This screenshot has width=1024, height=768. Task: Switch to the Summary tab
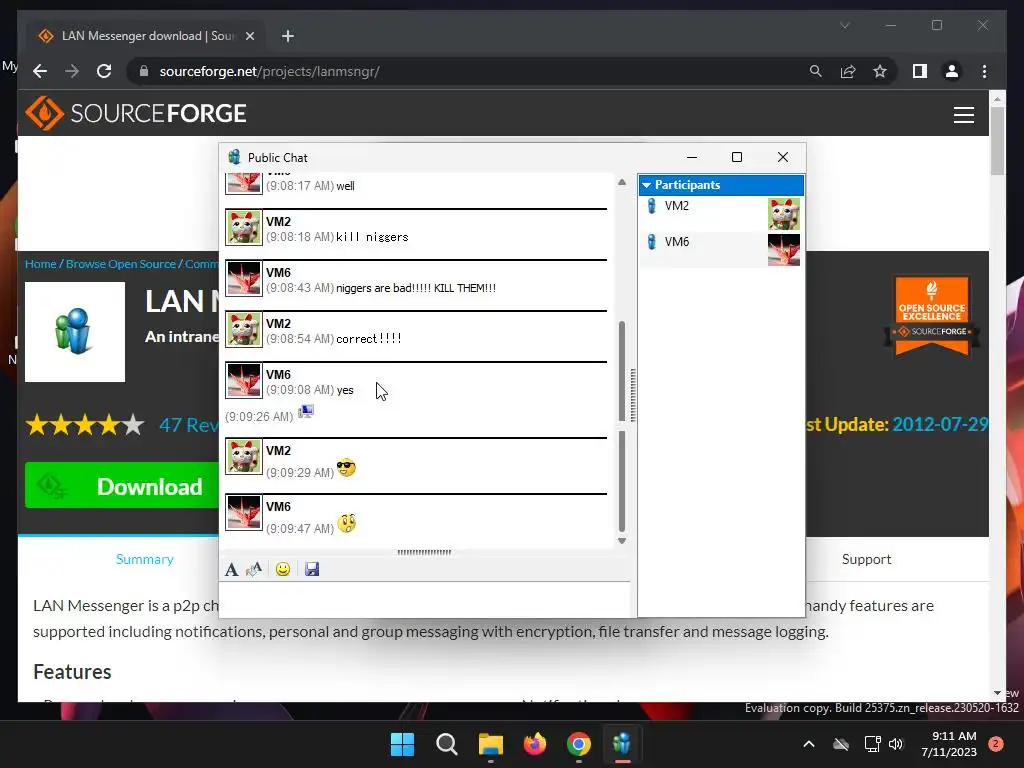[144, 559]
